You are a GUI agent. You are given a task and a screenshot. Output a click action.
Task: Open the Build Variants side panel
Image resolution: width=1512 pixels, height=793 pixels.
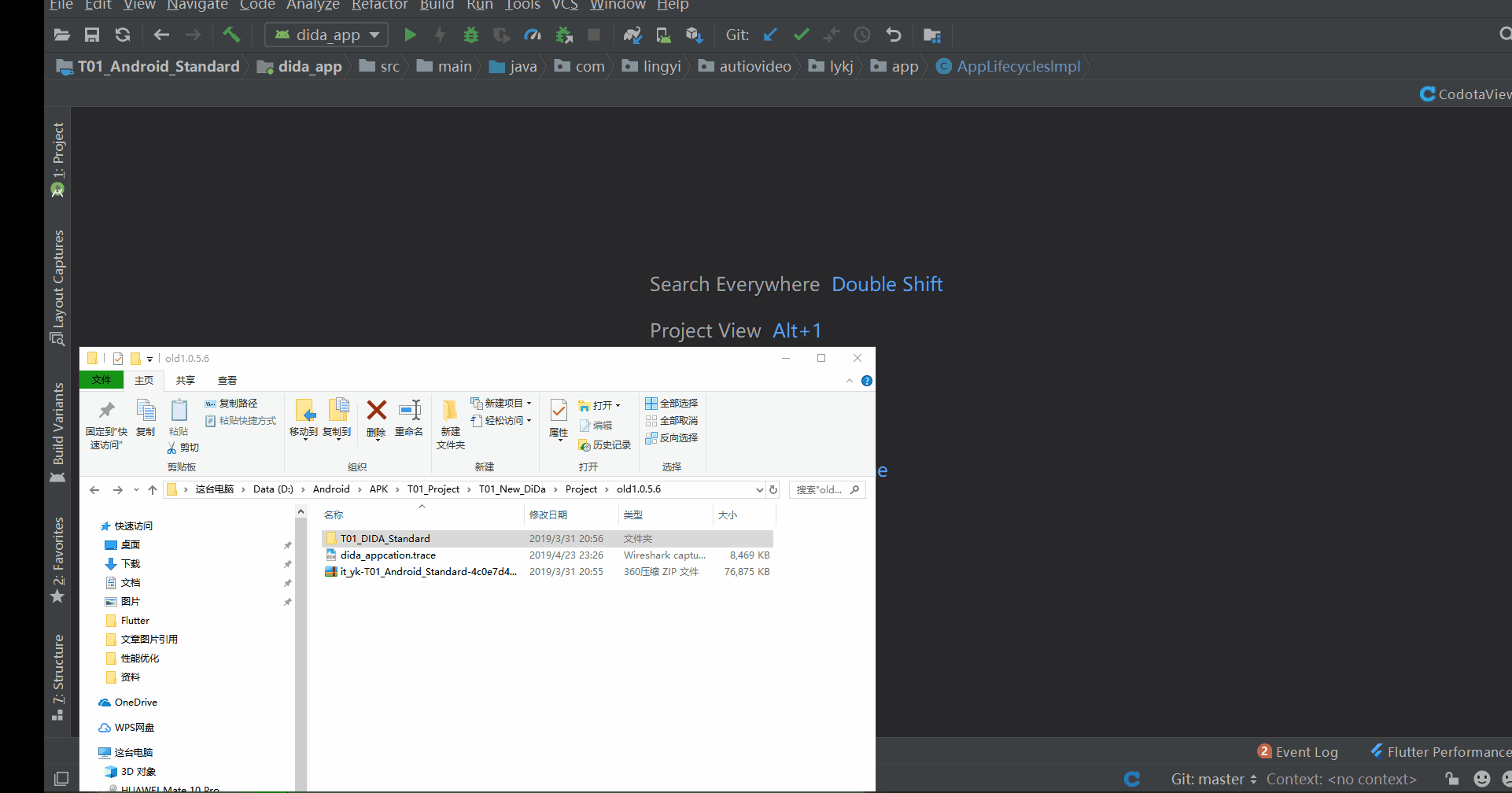[57, 433]
